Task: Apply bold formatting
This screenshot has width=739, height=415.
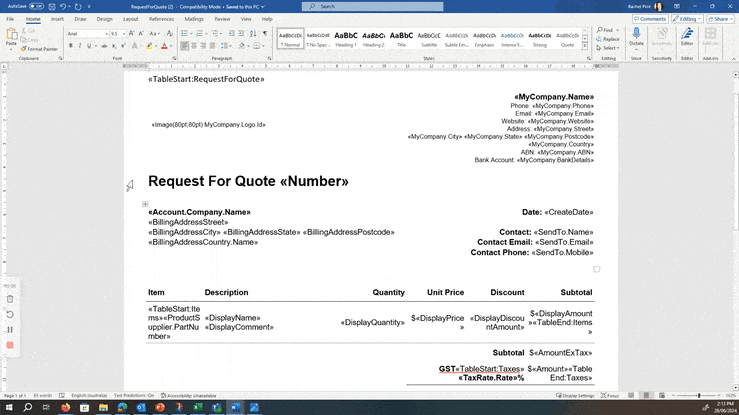Action: coord(70,46)
